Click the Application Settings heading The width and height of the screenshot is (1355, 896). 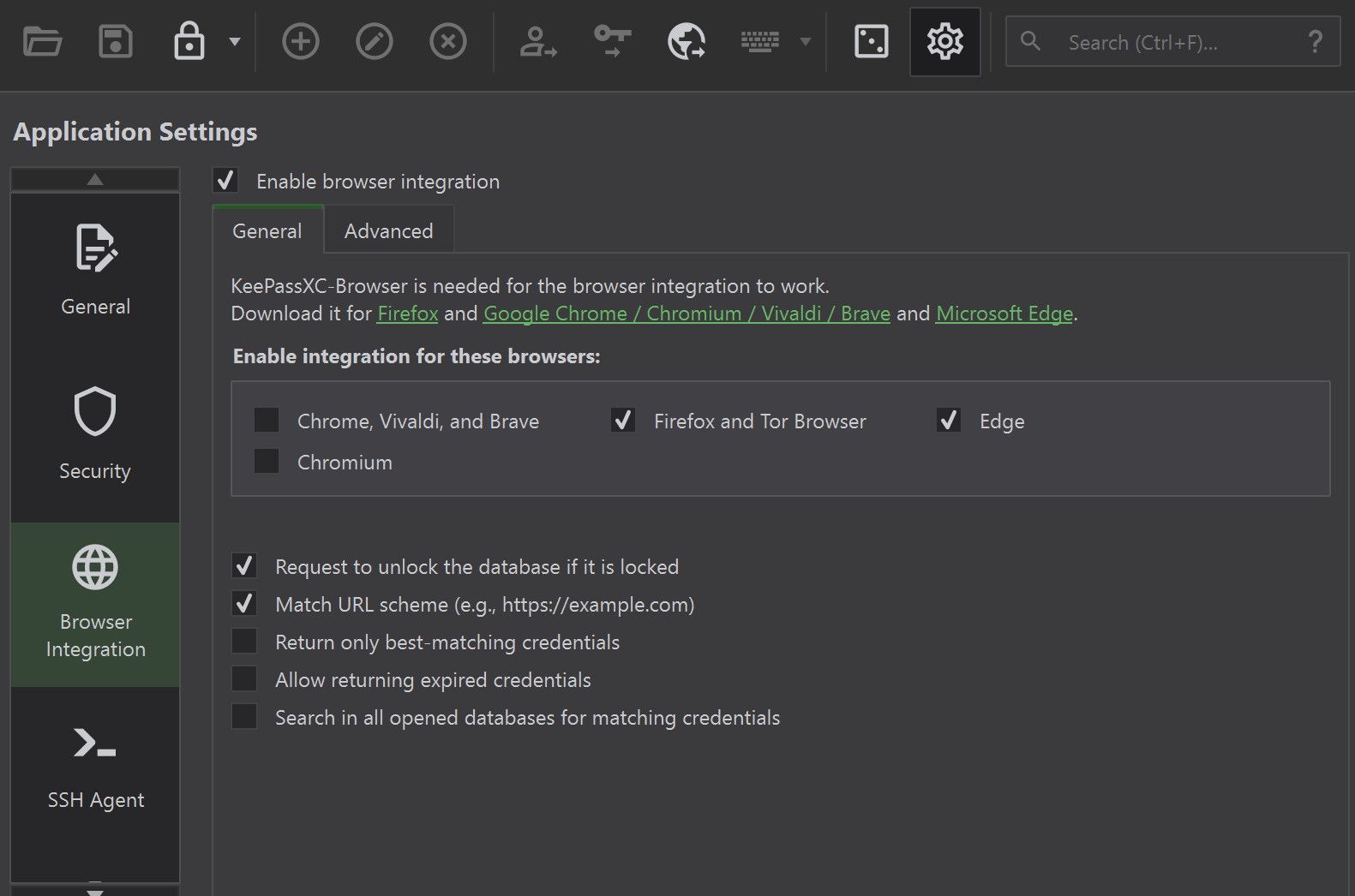click(x=135, y=132)
